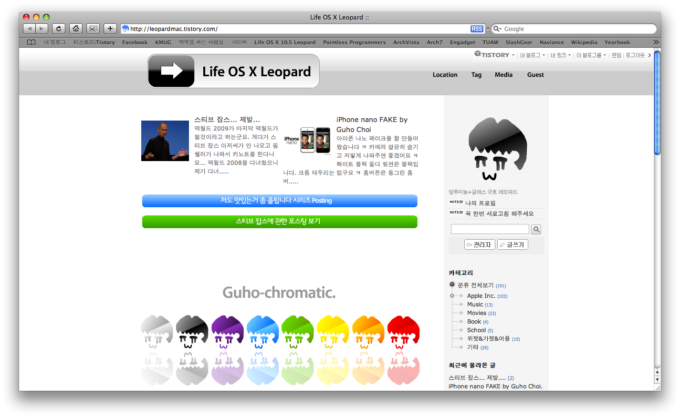This screenshot has height=417, width=680.
Task: Open the Book category
Action: coord(474,322)
